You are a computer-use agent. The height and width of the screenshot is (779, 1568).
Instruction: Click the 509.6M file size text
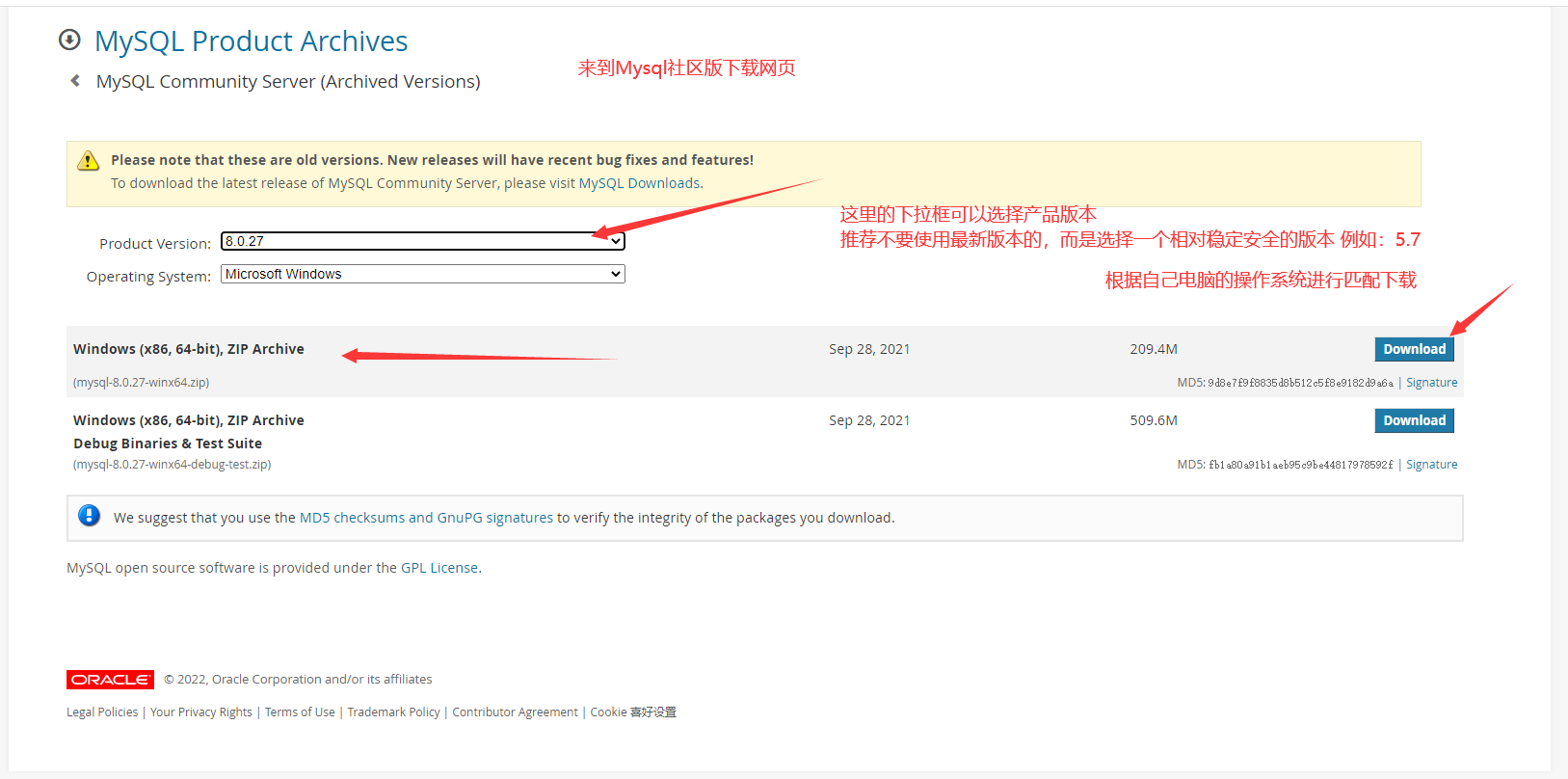(1154, 420)
